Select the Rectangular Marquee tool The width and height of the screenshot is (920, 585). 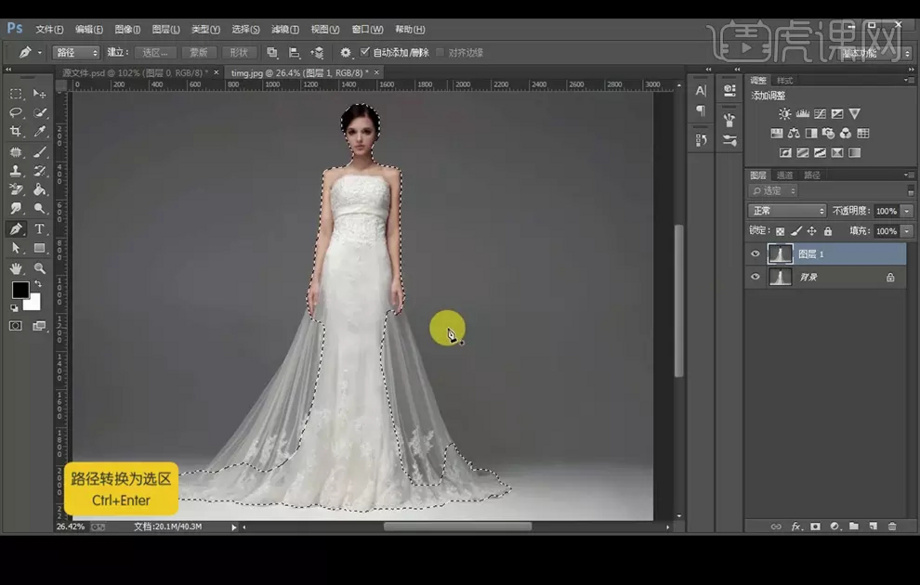pos(16,94)
